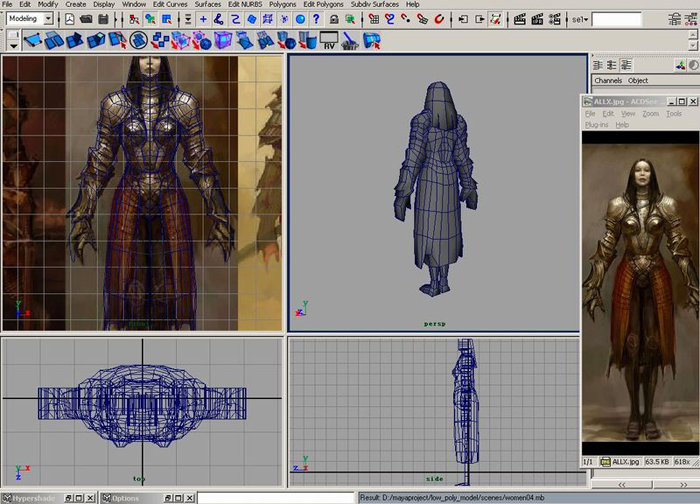Click the save scene floppy disk icon
The image size is (700, 504).
[101, 19]
